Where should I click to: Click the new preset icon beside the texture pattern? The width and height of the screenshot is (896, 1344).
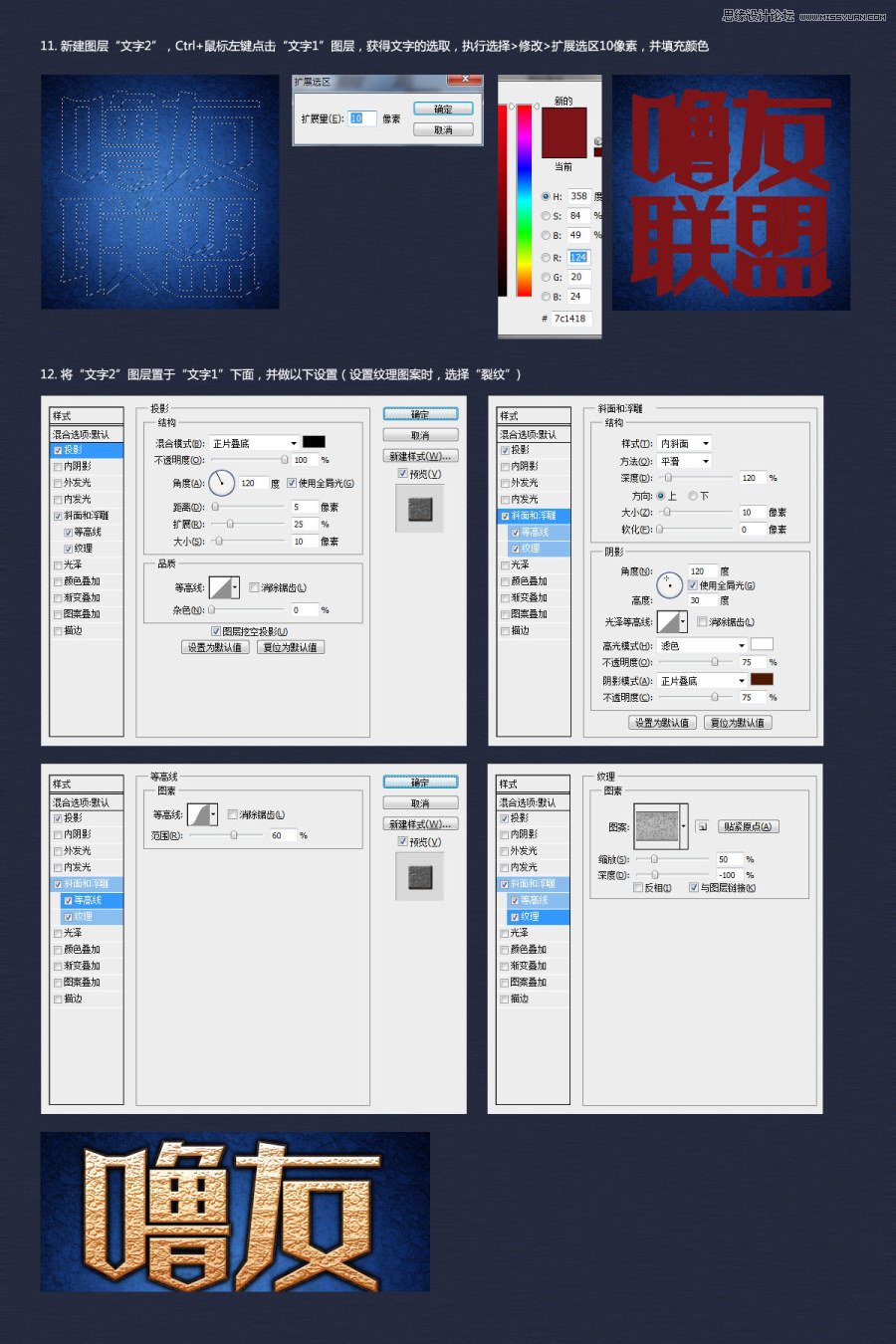pos(702,826)
